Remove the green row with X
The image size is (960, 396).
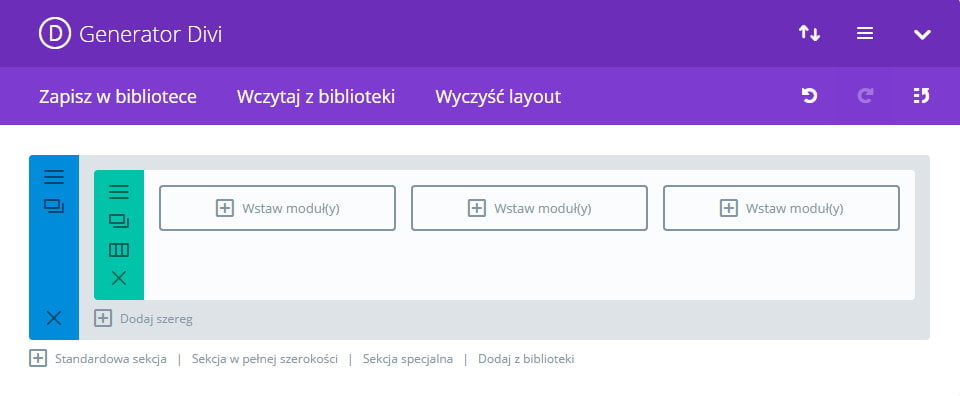(119, 278)
